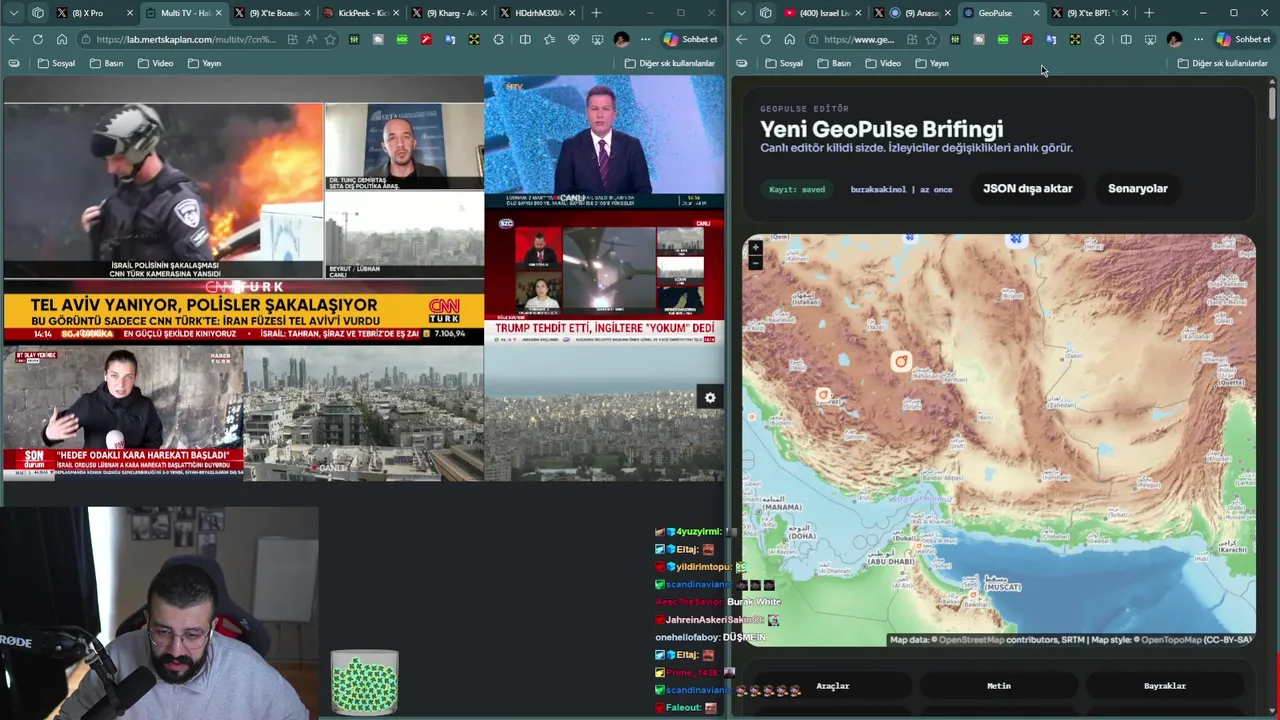Open the Araçlar panel button
The image size is (1280, 720).
click(832, 686)
